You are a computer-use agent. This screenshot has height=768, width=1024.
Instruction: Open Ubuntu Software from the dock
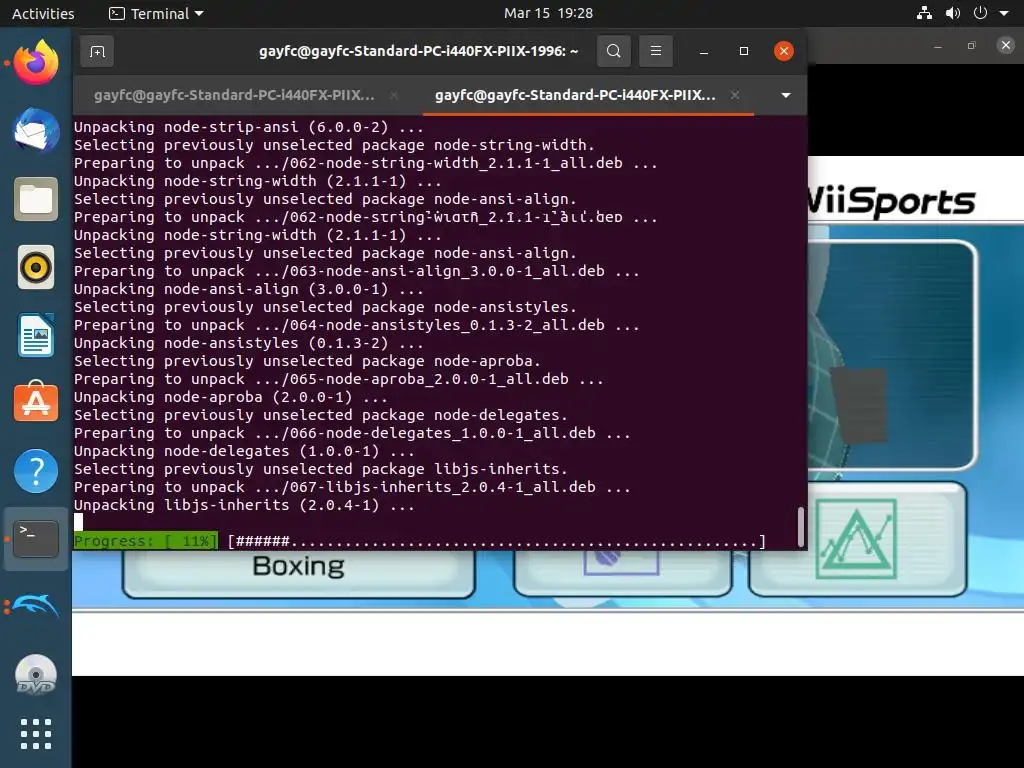coord(36,402)
